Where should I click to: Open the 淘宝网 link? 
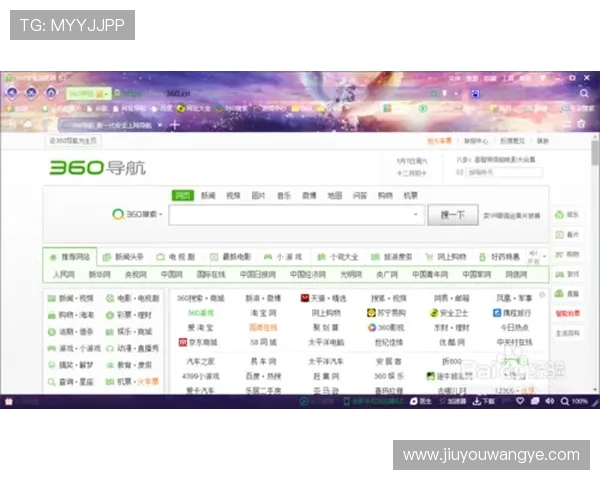[x=263, y=313]
